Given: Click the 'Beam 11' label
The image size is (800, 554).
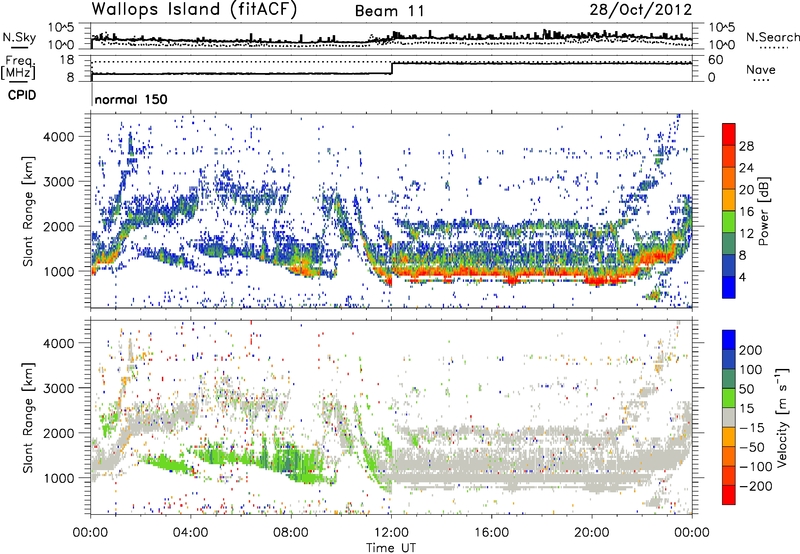Looking at the screenshot, I should 390,11.
